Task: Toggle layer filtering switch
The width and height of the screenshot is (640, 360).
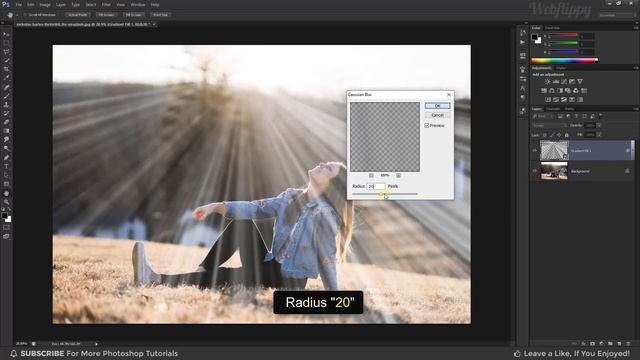Action: (600, 116)
